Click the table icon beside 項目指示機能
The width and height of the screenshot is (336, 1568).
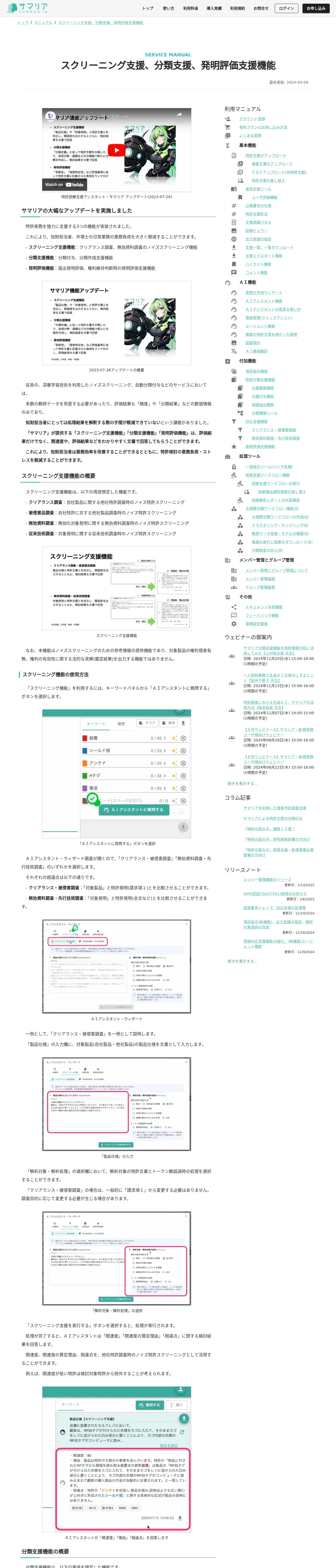[x=234, y=371]
